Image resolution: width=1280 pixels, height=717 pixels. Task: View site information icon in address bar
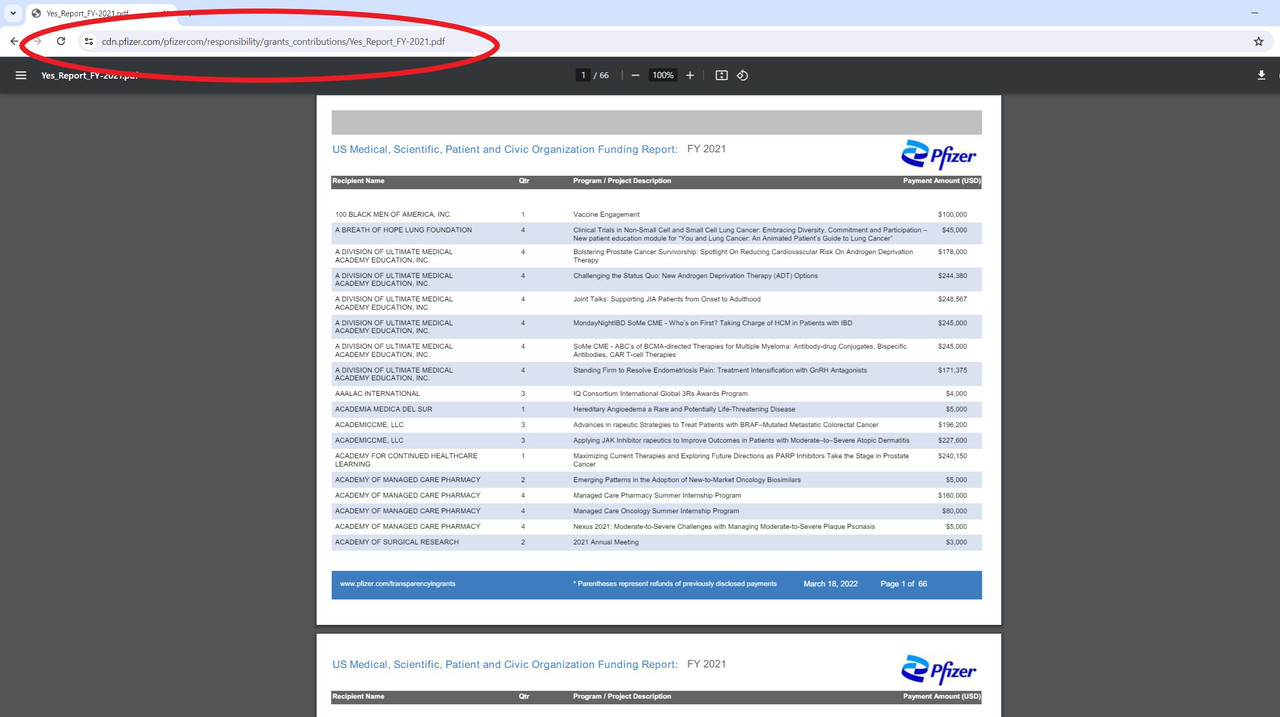(89, 41)
